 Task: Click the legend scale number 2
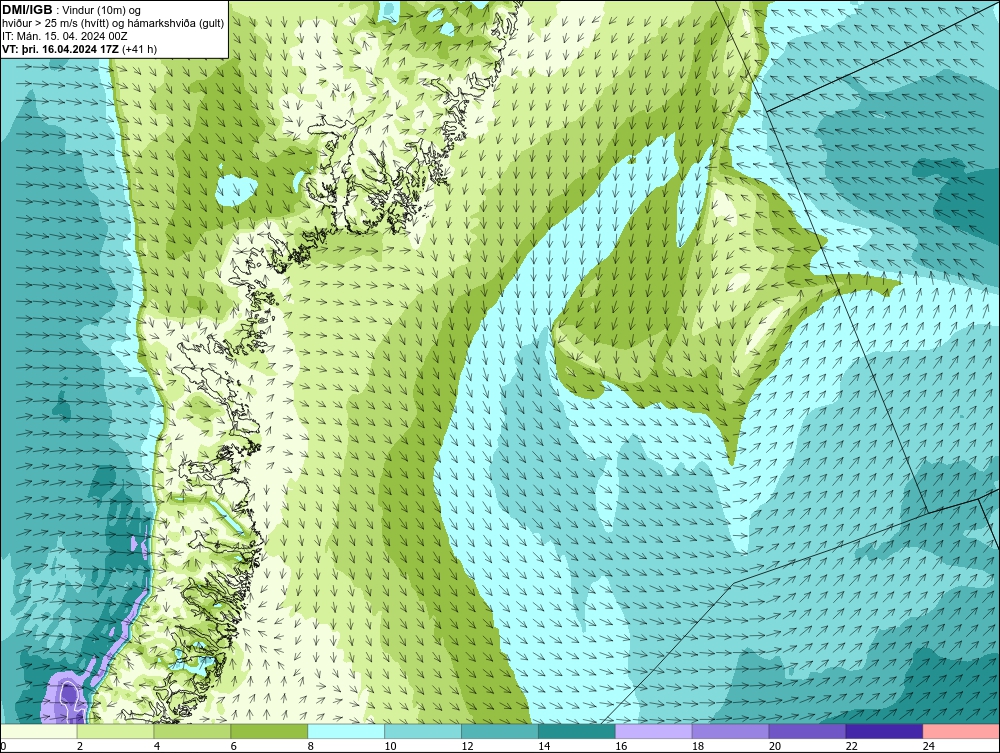click(x=80, y=746)
